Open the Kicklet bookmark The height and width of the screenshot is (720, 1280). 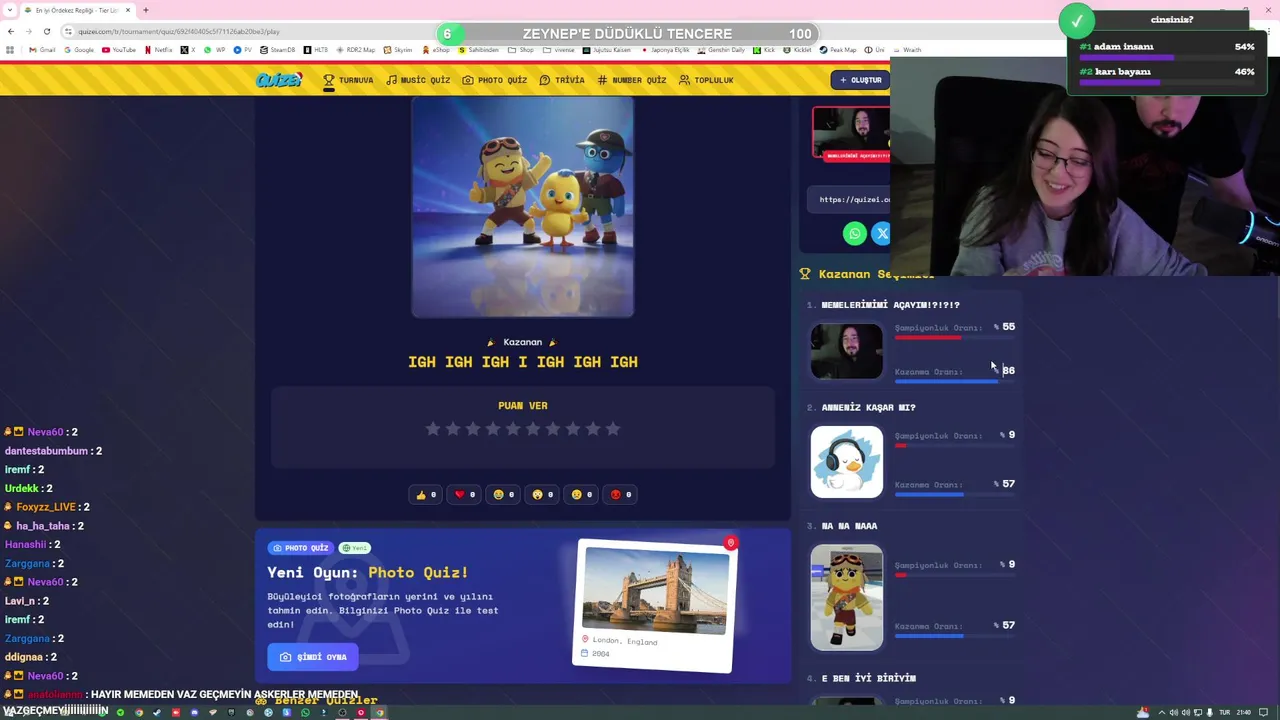coord(798,50)
